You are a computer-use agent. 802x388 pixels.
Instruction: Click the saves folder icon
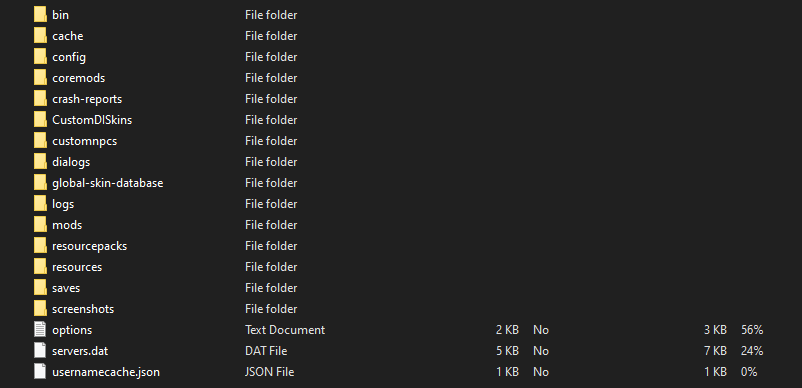coord(40,287)
